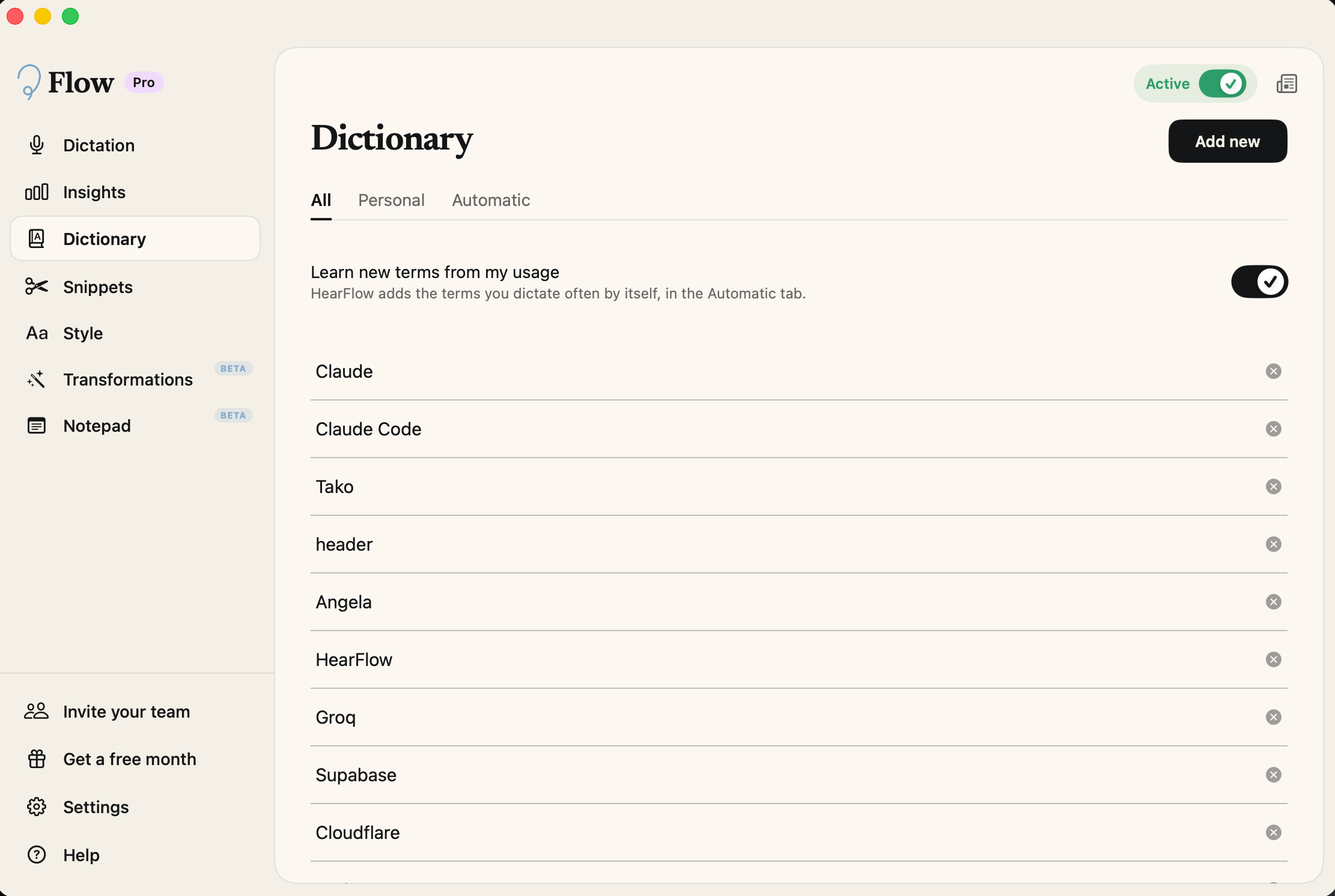1335x896 pixels.
Task: Open Transformations beta section
Action: click(x=135, y=380)
